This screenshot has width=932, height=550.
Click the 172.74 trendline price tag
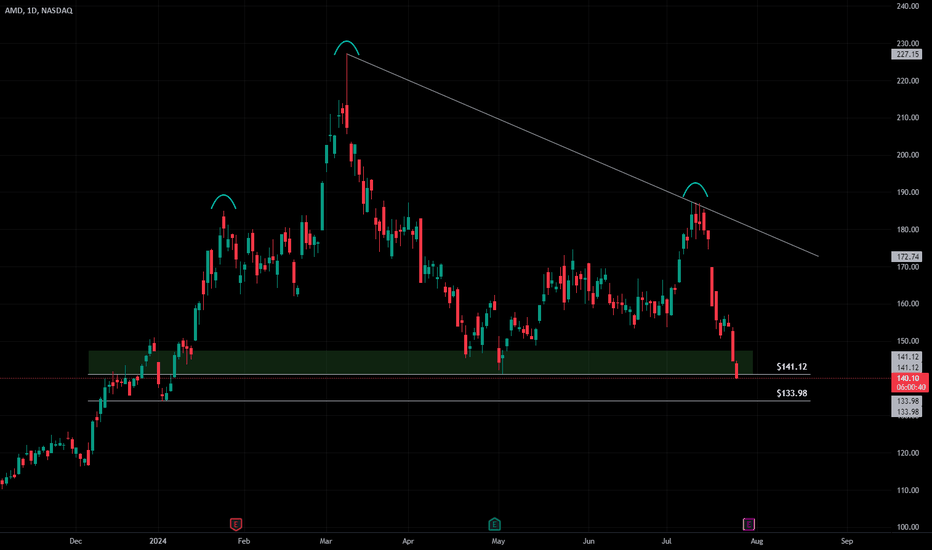(x=907, y=257)
